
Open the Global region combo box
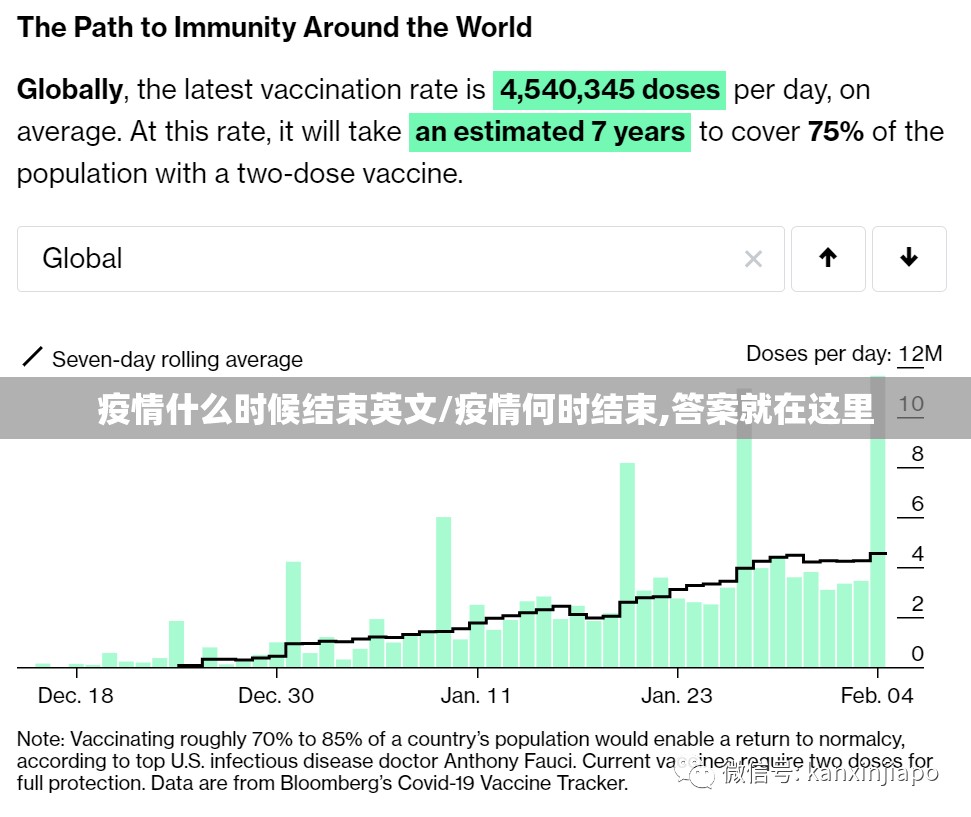tap(380, 259)
